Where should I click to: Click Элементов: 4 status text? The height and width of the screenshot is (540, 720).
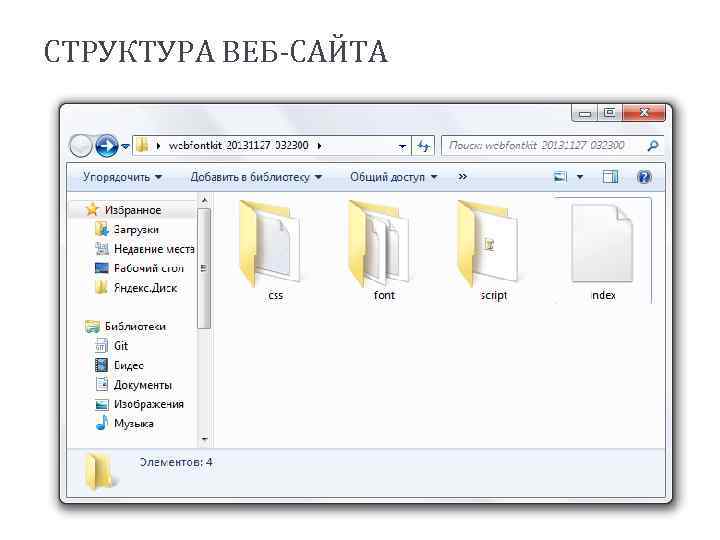point(176,462)
